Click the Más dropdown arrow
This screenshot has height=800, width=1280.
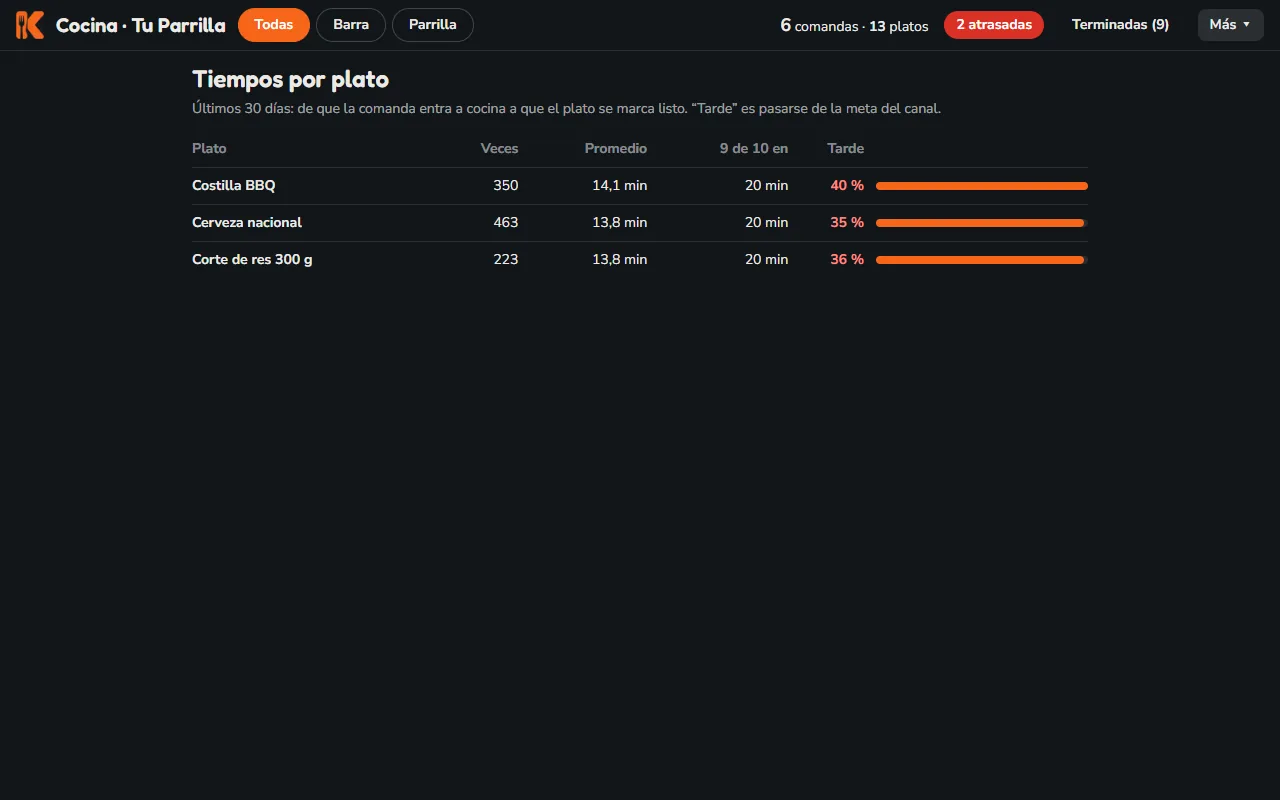[1246, 25]
